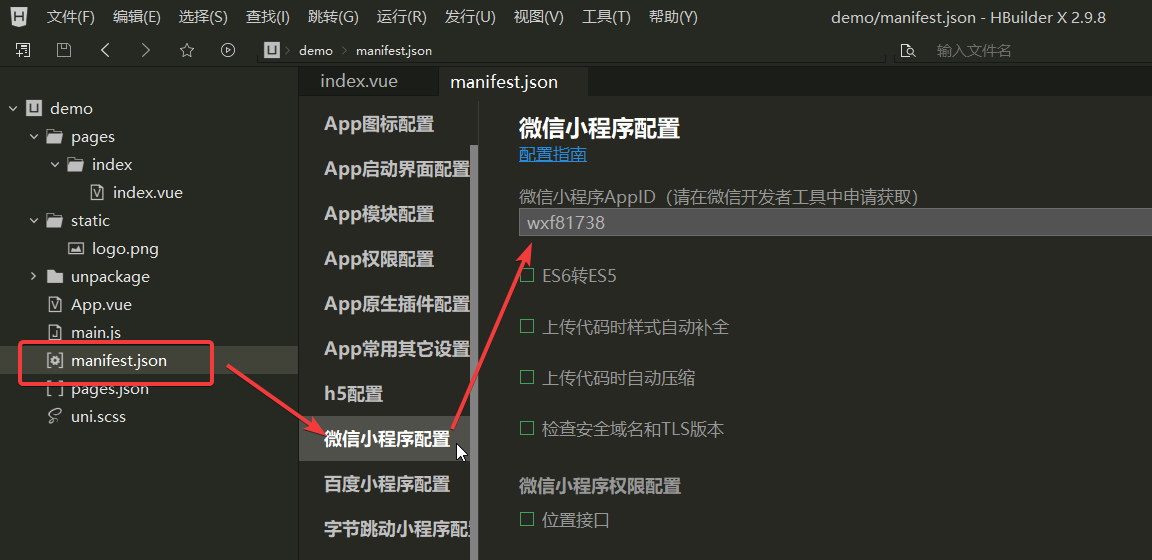Expand the unpackage folder chevron

pos(34,276)
